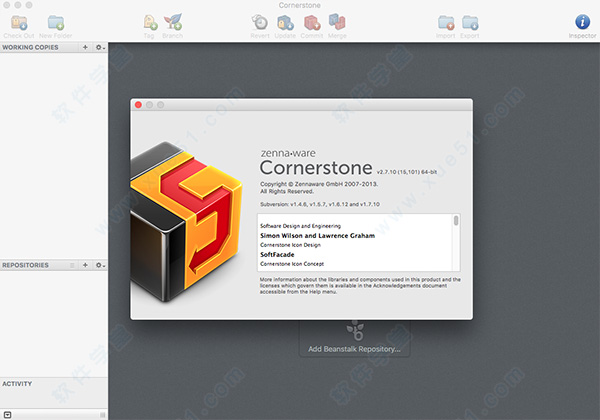Click the Revert toolbar icon
This screenshot has height=420, width=600.
coord(260,23)
